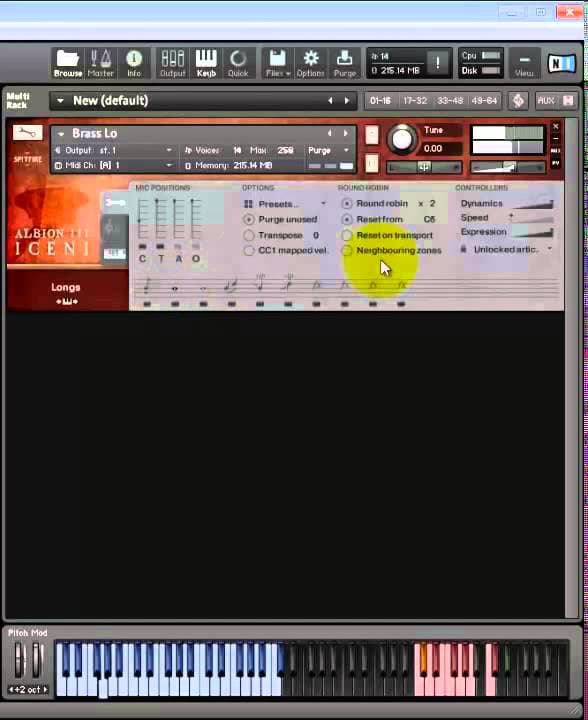
Task: Select previous instrument arrow in Brass Lo
Action: click(329, 133)
